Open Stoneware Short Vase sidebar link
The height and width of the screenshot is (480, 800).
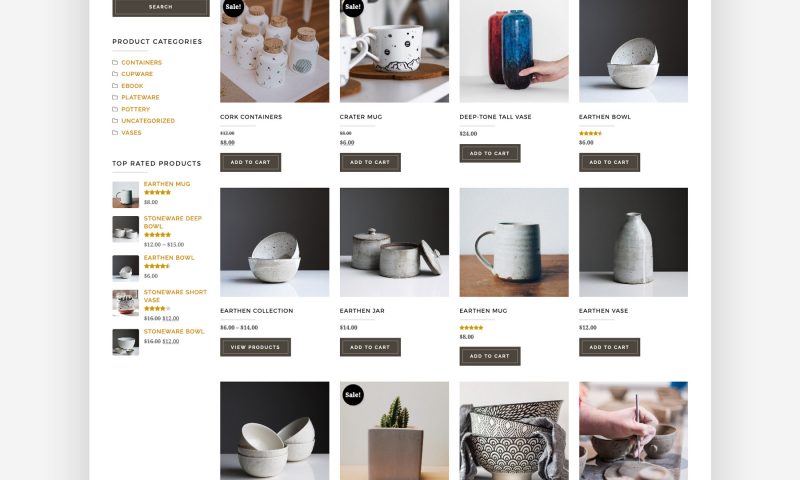click(175, 296)
